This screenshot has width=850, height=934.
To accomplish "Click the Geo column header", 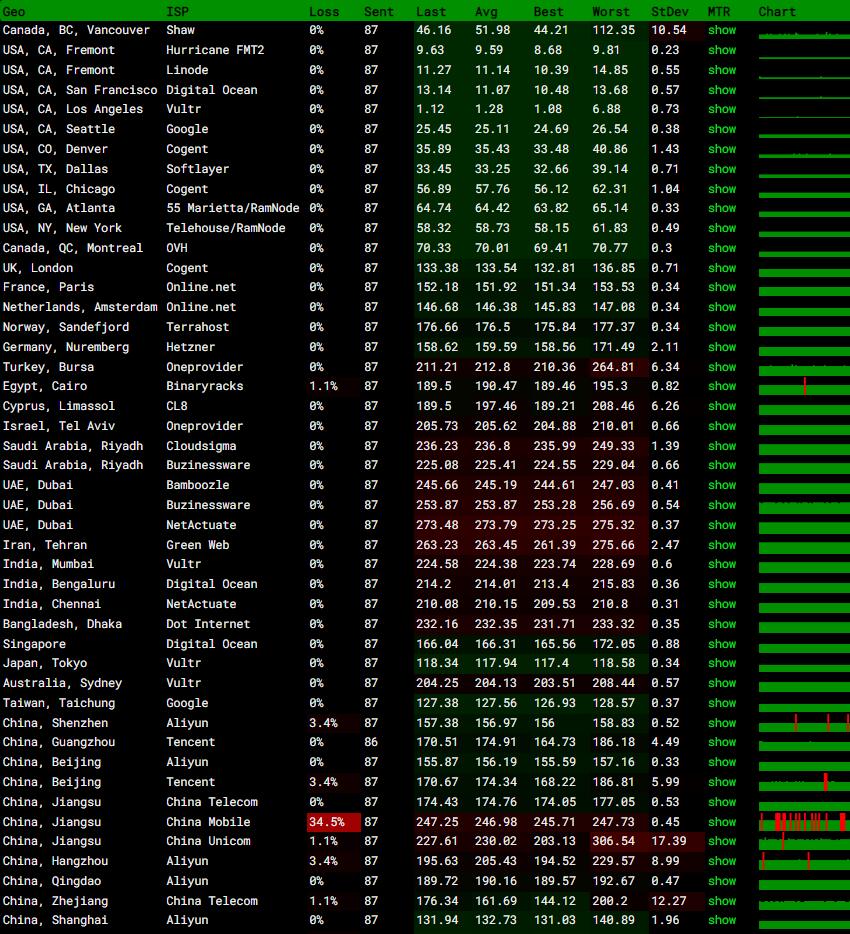I will [x=14, y=11].
